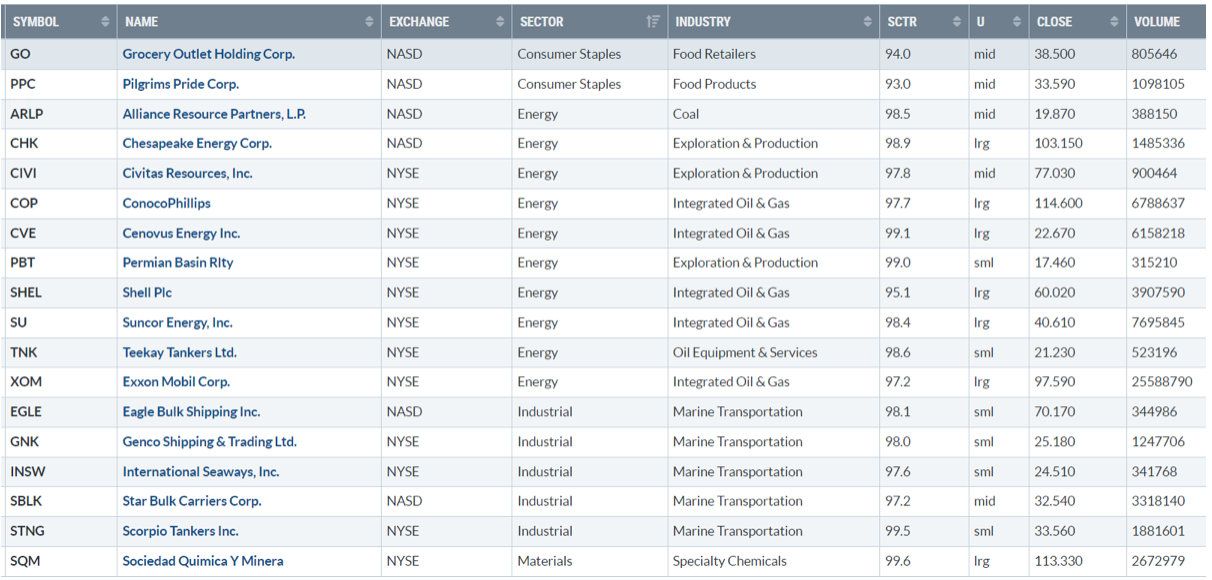The image size is (1212, 580).
Task: Click the sort arrows in INDUSTRY column header
Action: point(867,21)
